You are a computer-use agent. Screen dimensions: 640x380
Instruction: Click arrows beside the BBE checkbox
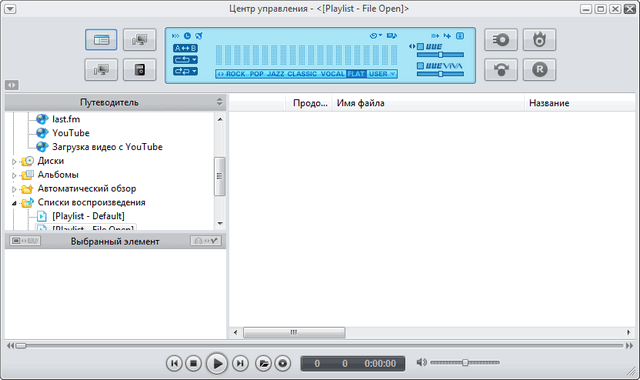coord(412,47)
